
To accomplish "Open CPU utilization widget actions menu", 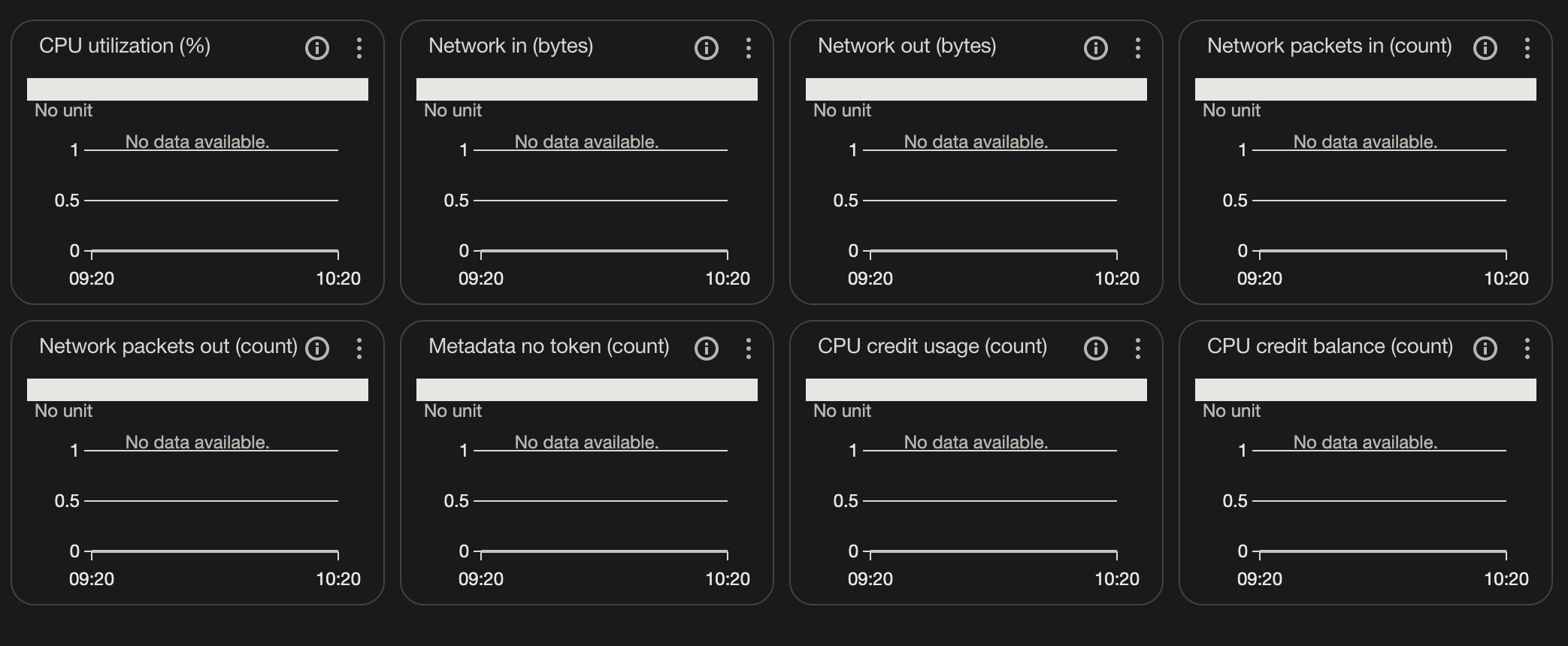I will [359, 48].
